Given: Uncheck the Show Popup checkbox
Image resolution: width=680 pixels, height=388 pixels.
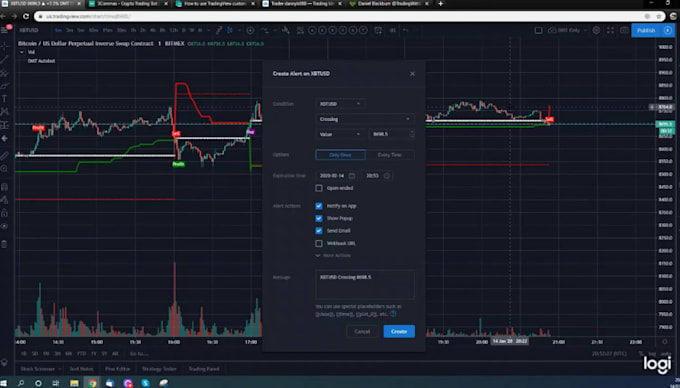Looking at the screenshot, I should coord(319,218).
